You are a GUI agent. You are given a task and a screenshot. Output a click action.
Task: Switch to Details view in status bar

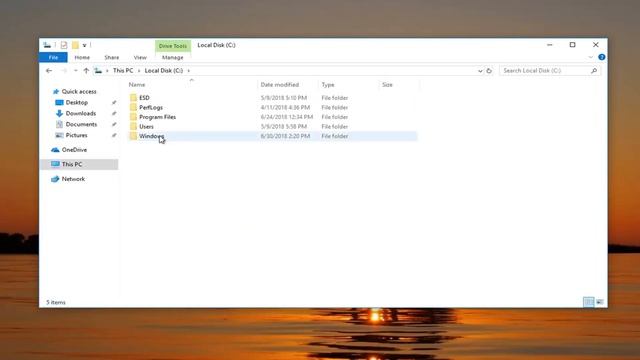point(589,302)
